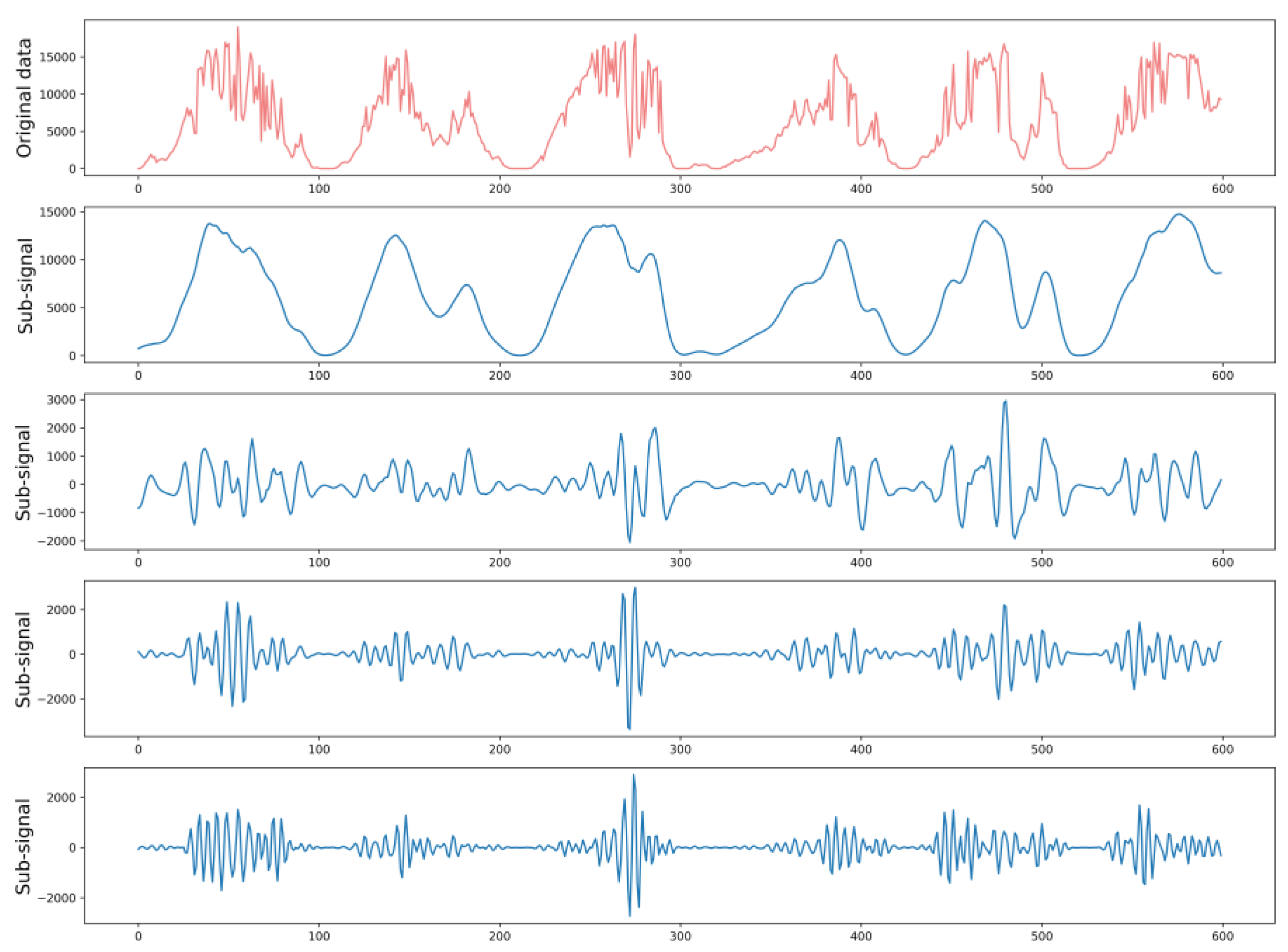Click the tallest peak near 480 in third plot
This screenshot has height=952, width=1288.
[1005, 402]
